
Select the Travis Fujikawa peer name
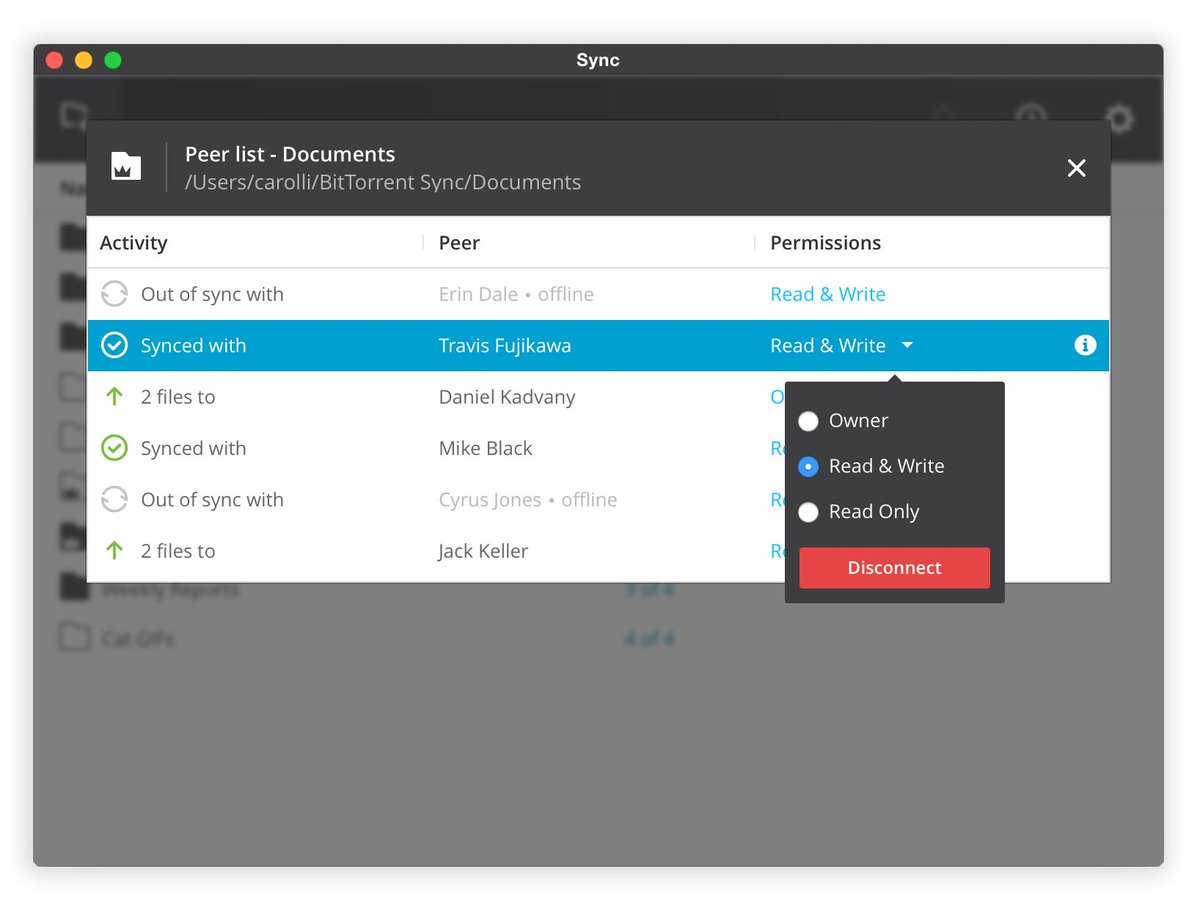[x=505, y=345]
